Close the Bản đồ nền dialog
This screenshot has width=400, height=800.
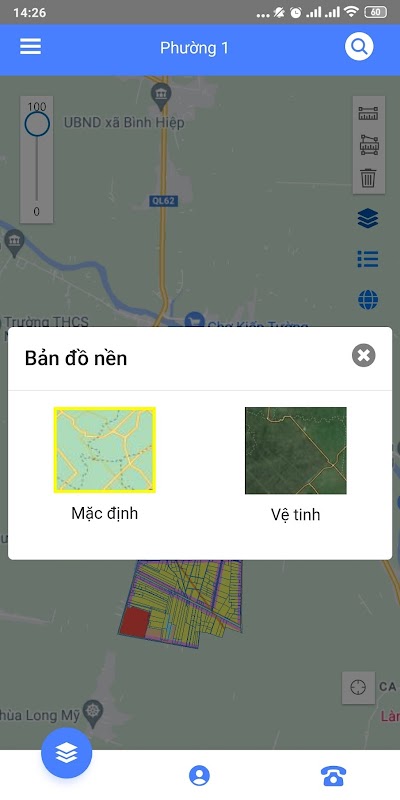[363, 356]
